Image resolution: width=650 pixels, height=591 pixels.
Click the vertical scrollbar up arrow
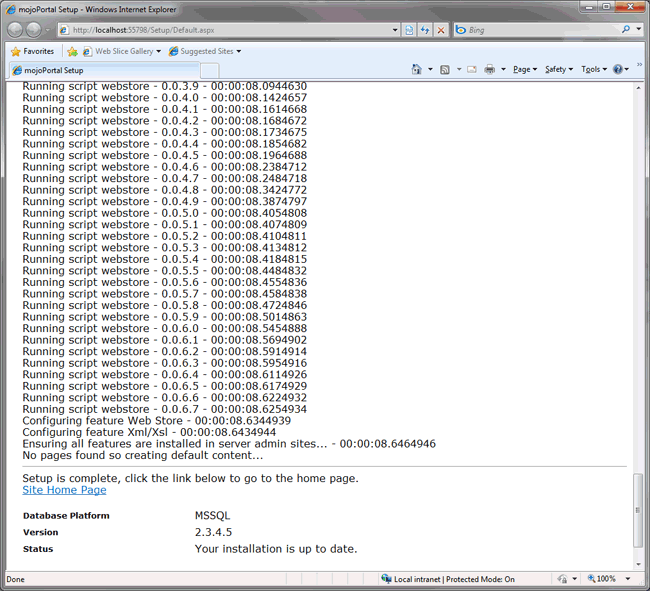tap(639, 90)
